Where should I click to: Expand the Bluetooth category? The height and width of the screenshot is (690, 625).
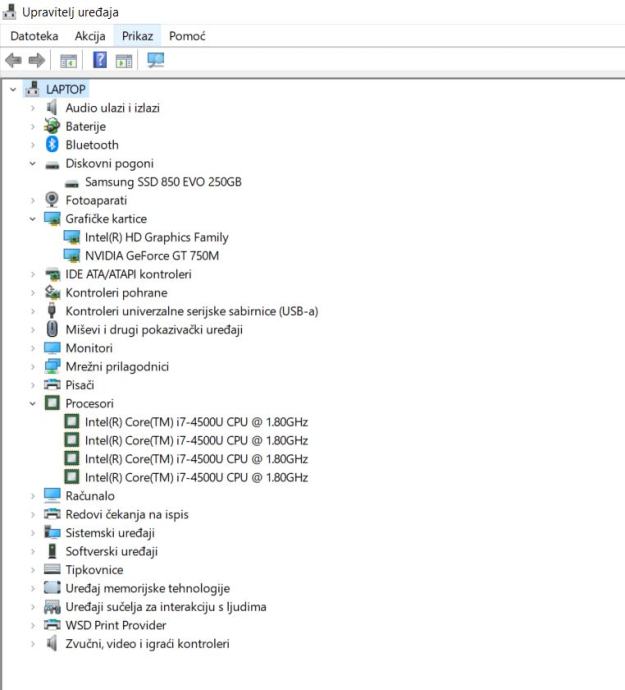[33, 145]
